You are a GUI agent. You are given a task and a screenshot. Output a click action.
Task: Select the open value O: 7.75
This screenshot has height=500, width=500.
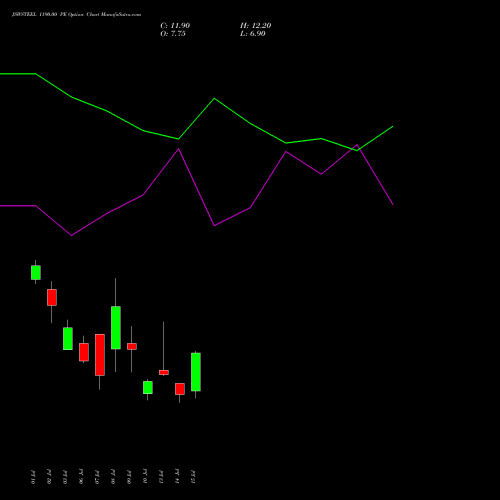(x=173, y=34)
